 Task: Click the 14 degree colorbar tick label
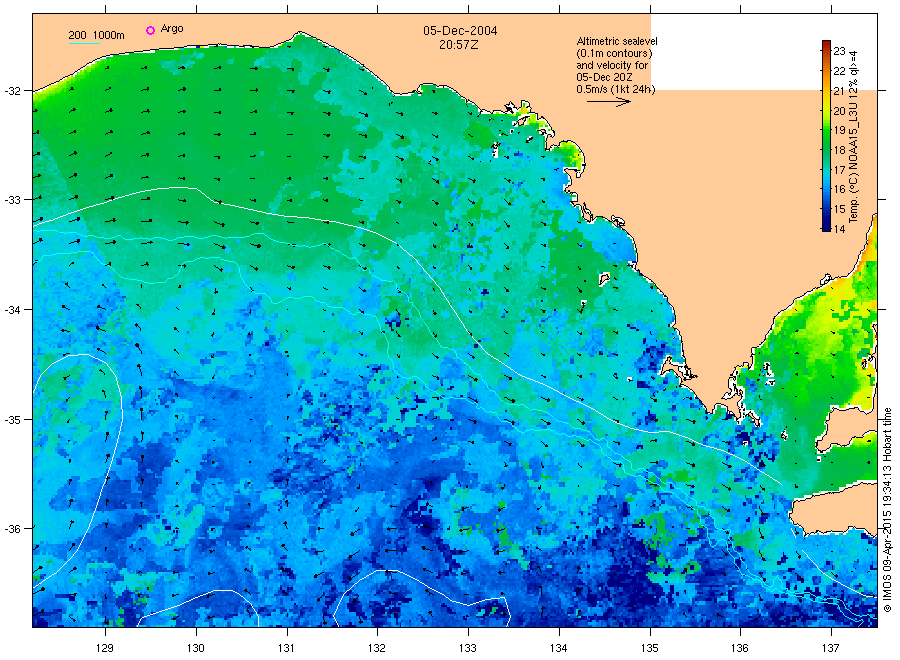840,229
